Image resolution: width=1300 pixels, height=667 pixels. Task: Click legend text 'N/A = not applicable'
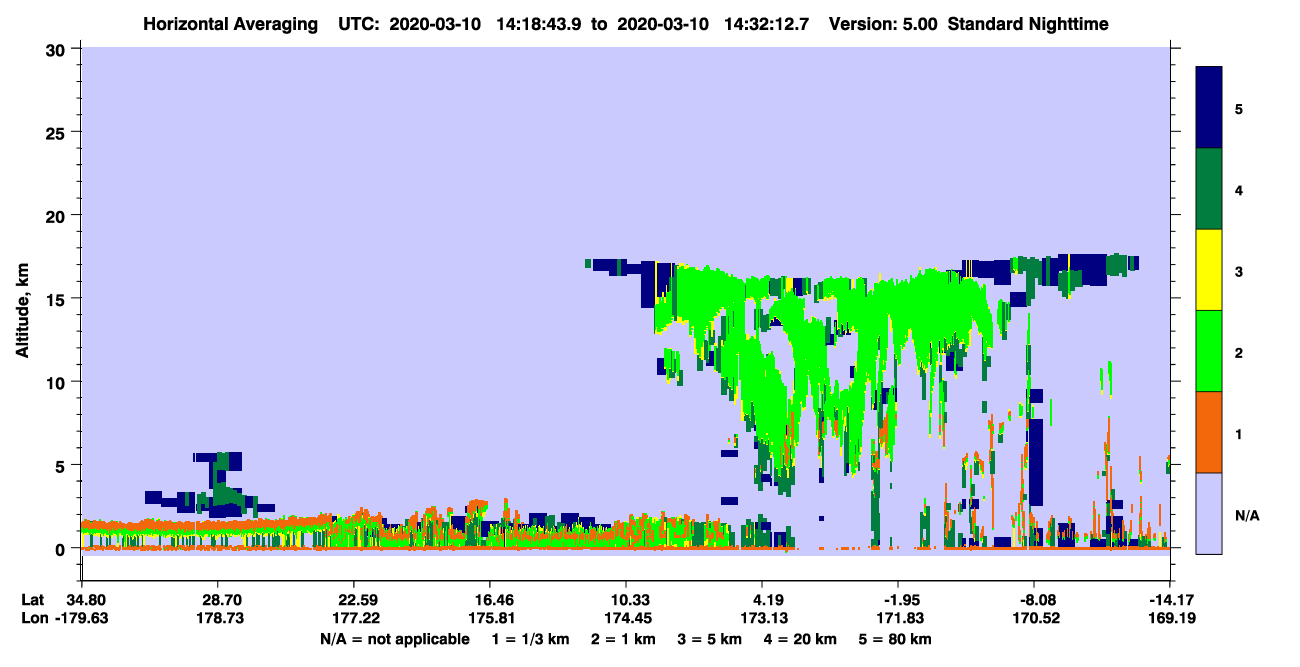pos(394,639)
